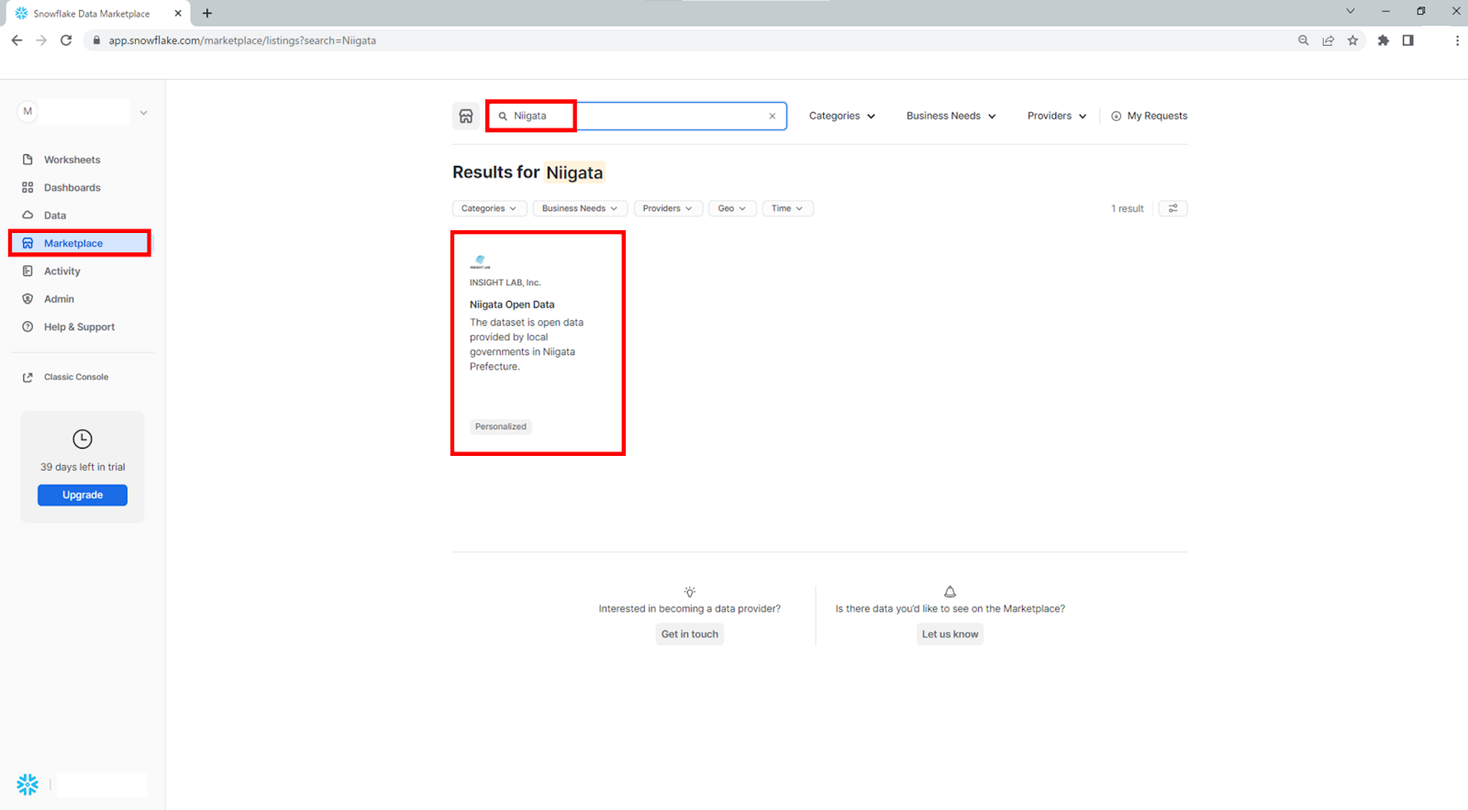Open Worksheets in the sidebar
1468x810 pixels.
pyautogui.click(x=71, y=160)
